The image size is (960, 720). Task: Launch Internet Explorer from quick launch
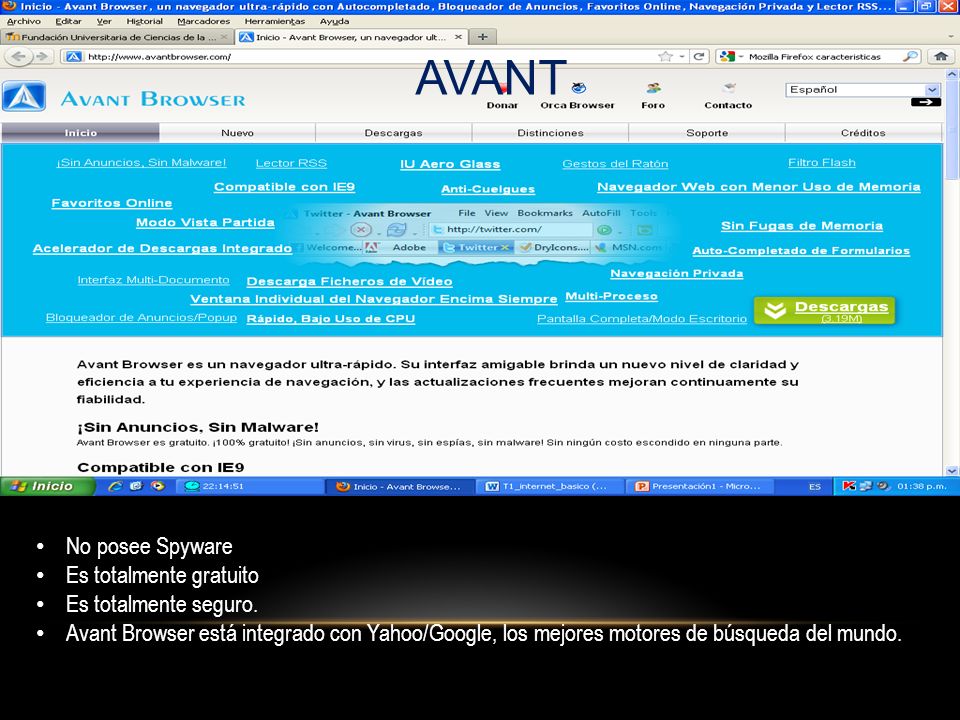coord(115,486)
